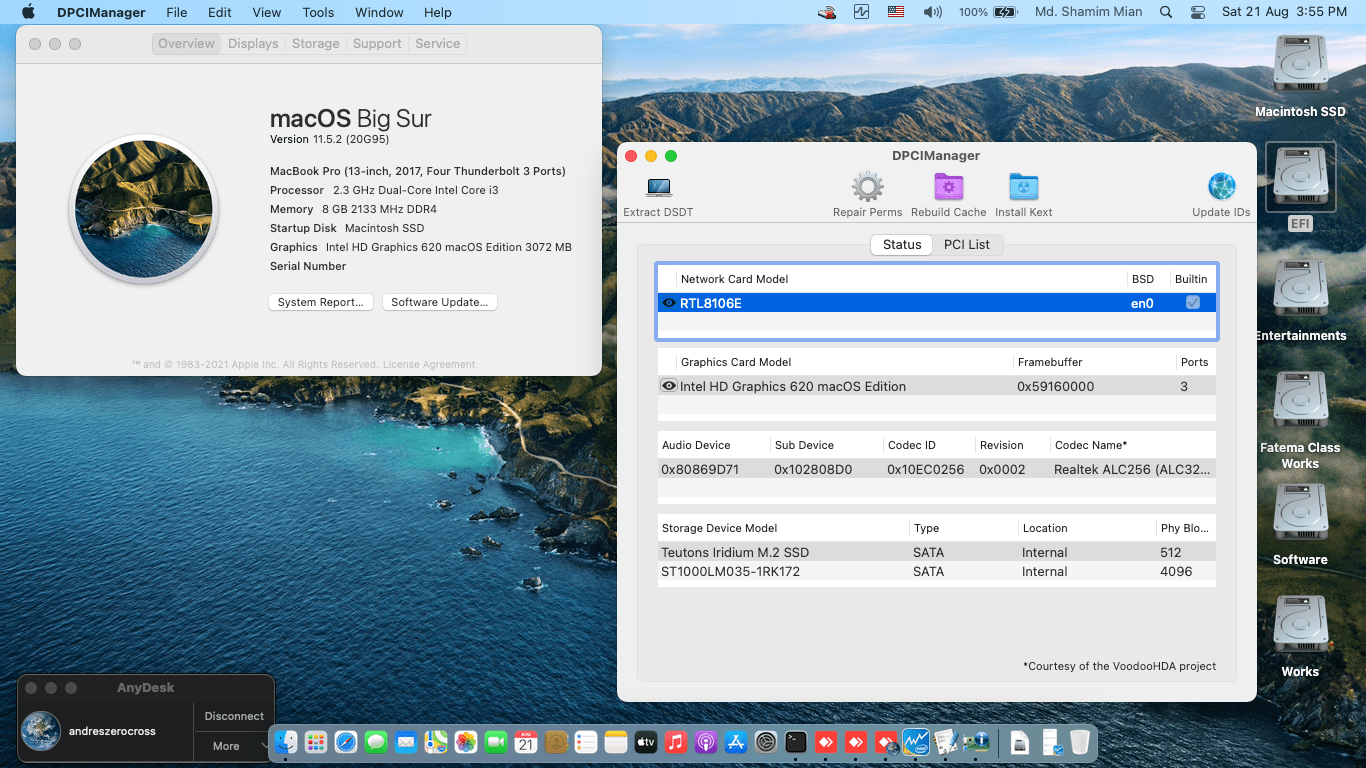Open the volume menu bar control

(932, 12)
